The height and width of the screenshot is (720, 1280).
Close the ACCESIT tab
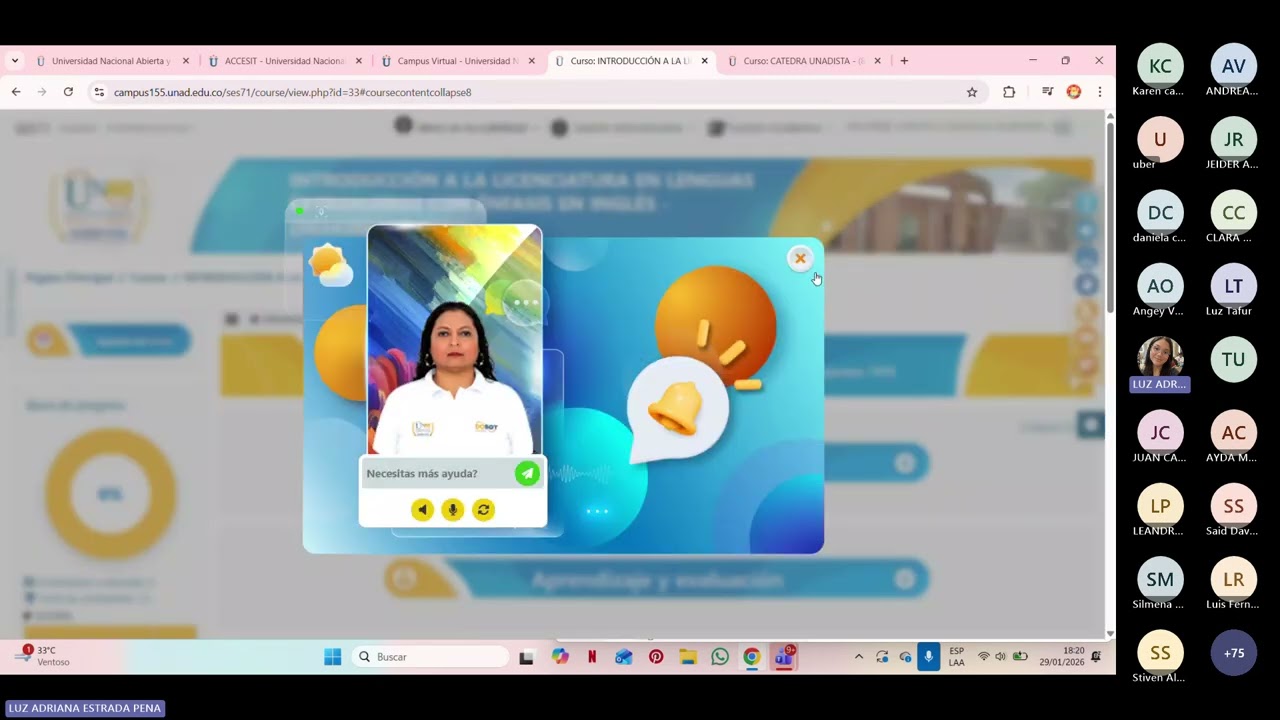click(359, 61)
